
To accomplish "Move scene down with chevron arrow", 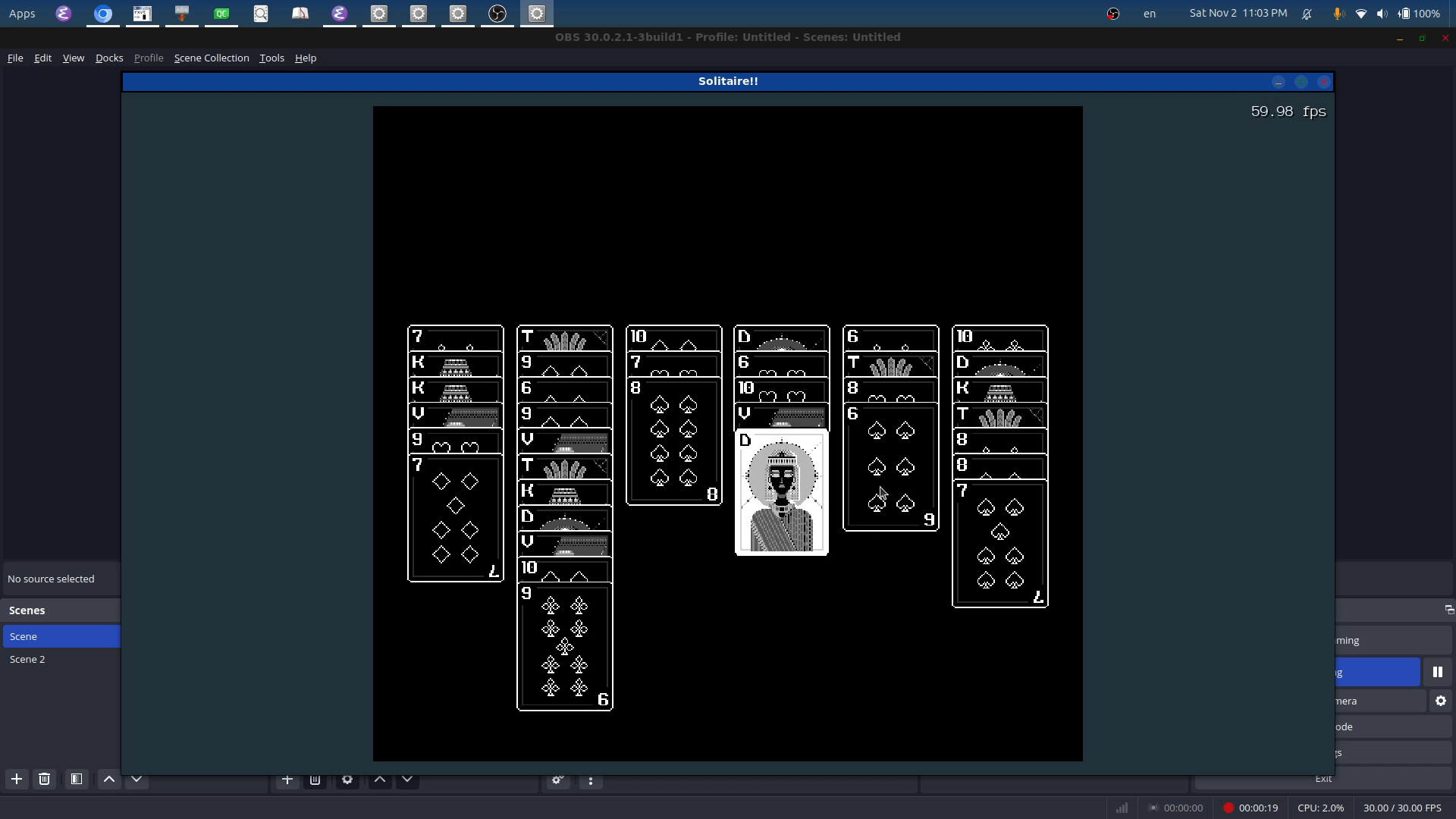I will point(136,779).
